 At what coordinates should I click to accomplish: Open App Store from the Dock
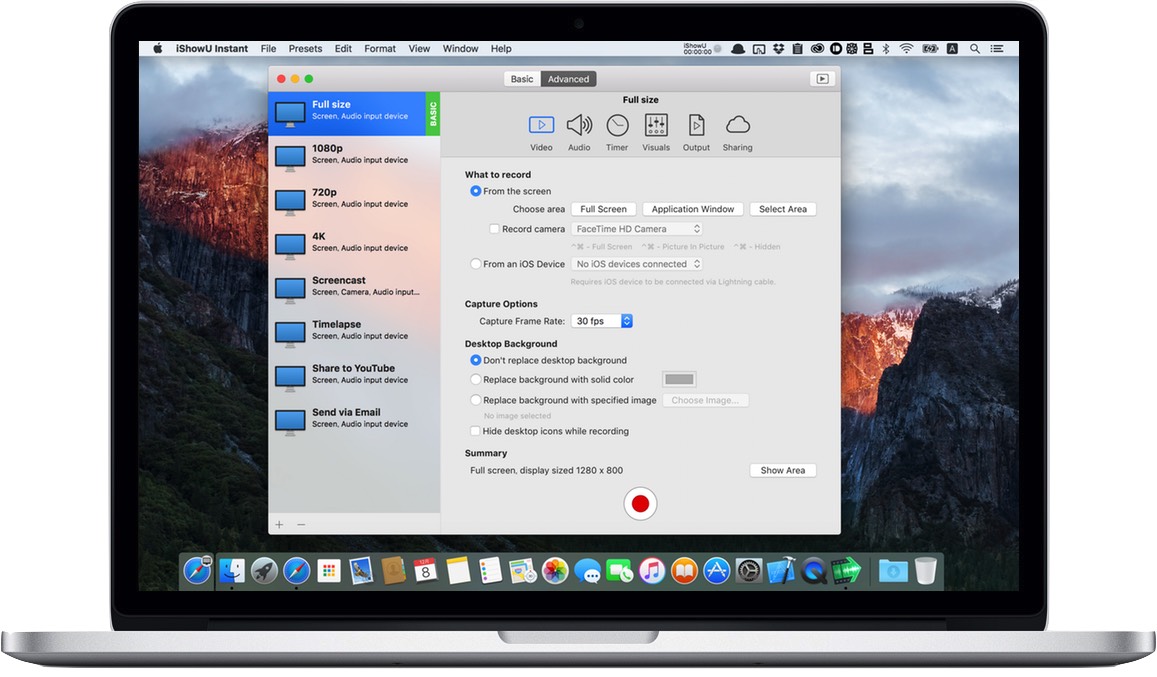coord(716,571)
